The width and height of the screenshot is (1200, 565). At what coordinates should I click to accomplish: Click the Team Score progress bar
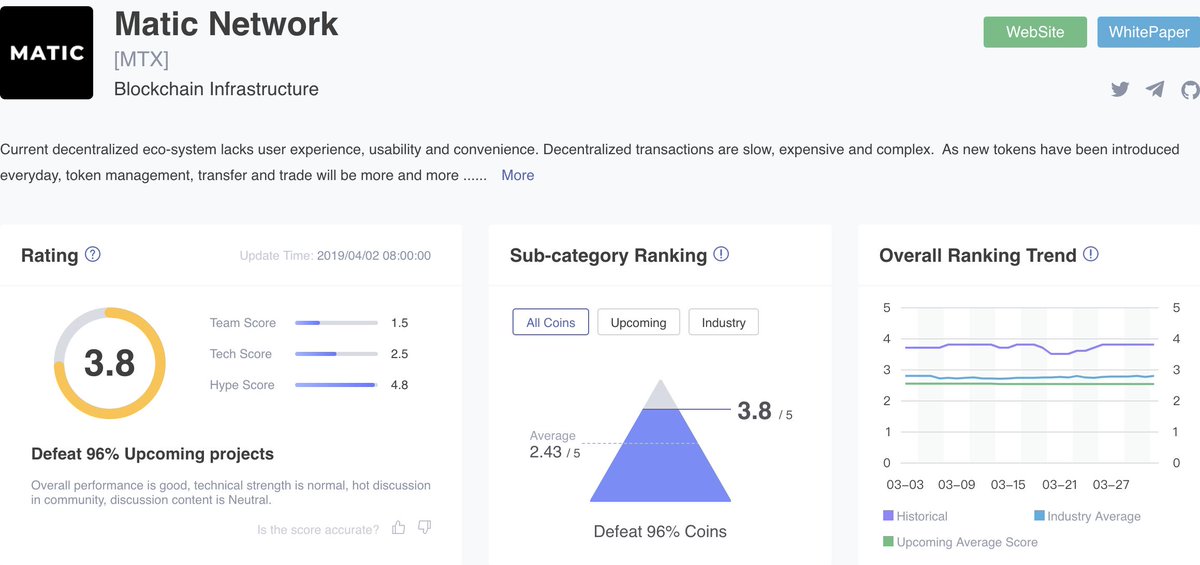(337, 323)
